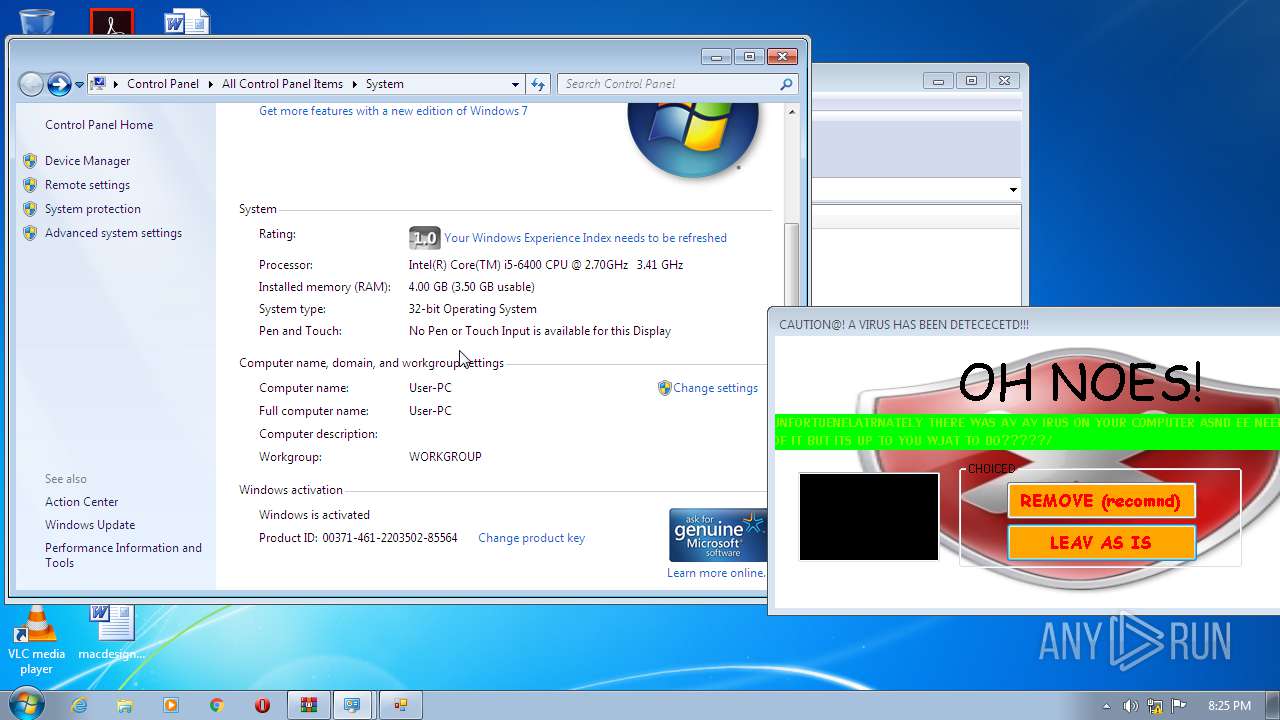The height and width of the screenshot is (720, 1280).
Task: Open Windows Experience Index refresh link
Action: (585, 238)
